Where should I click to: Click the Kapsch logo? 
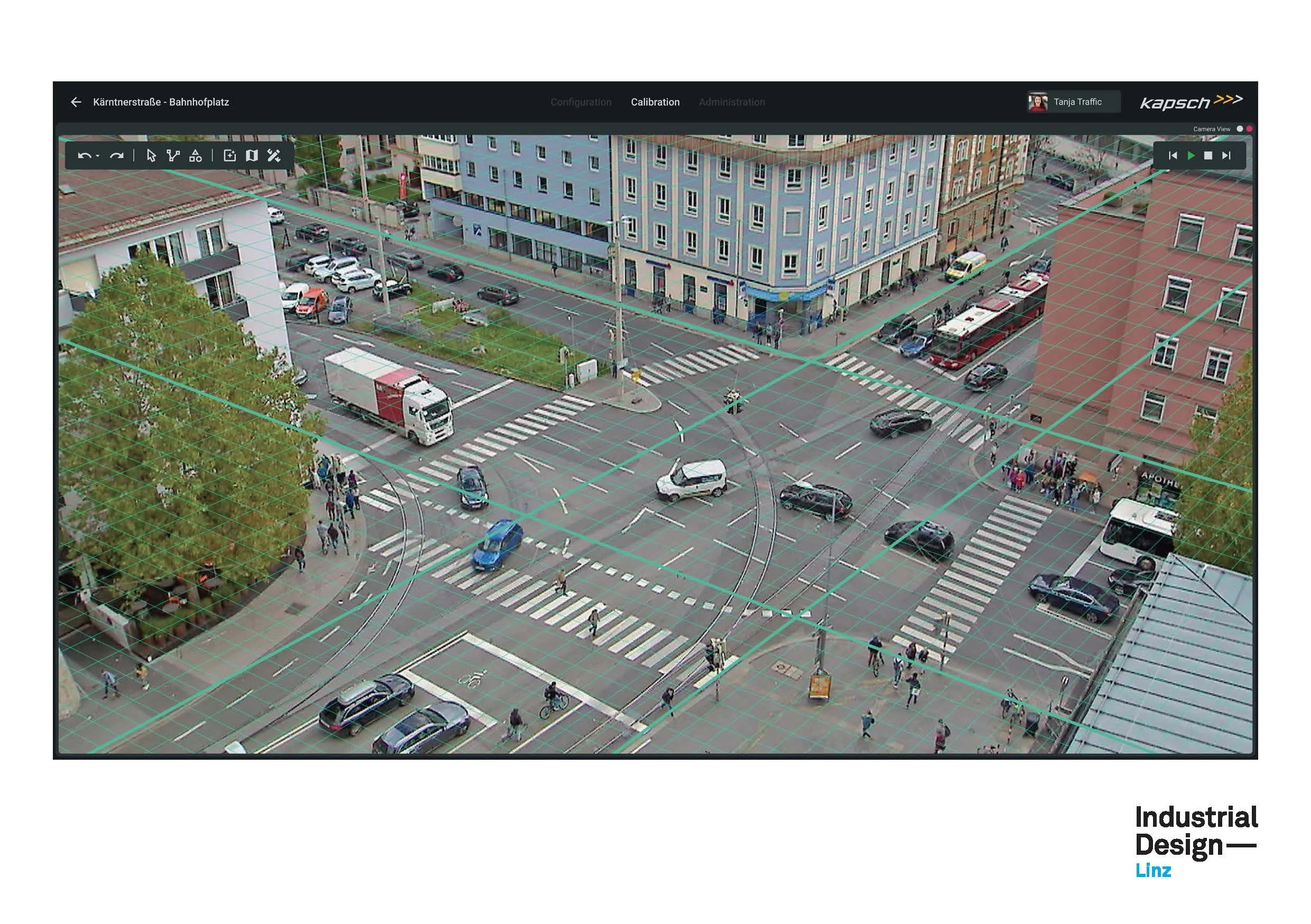coord(1191,102)
